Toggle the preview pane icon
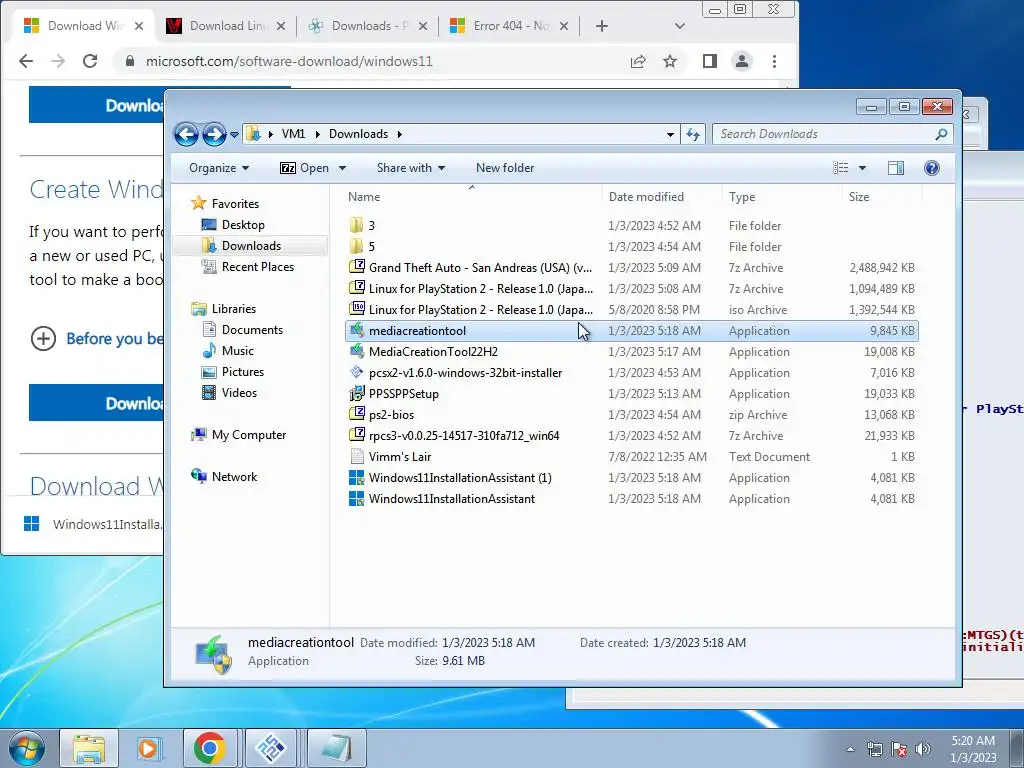1024x768 pixels. (896, 168)
